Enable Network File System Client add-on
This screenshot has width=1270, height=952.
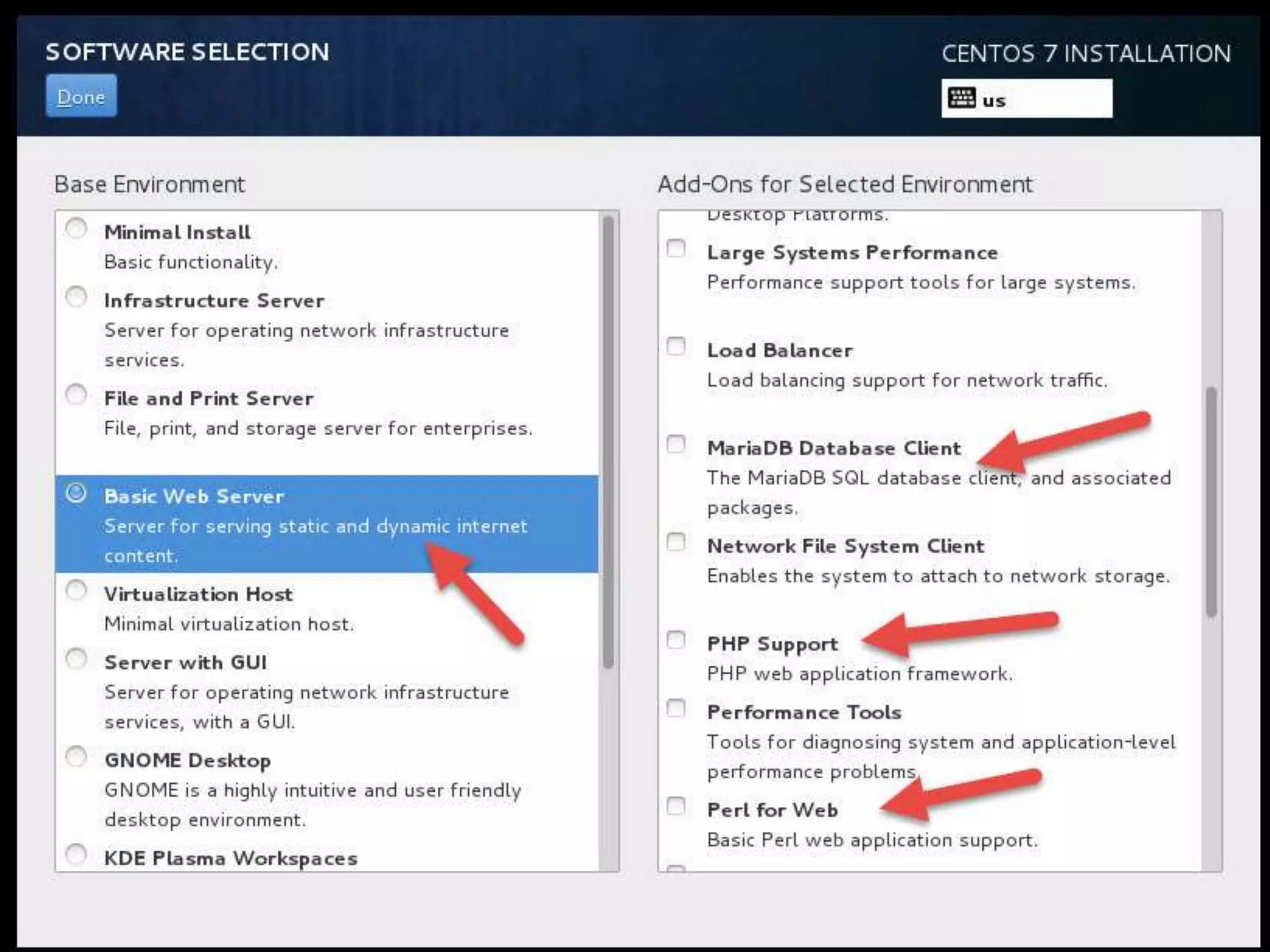676,542
